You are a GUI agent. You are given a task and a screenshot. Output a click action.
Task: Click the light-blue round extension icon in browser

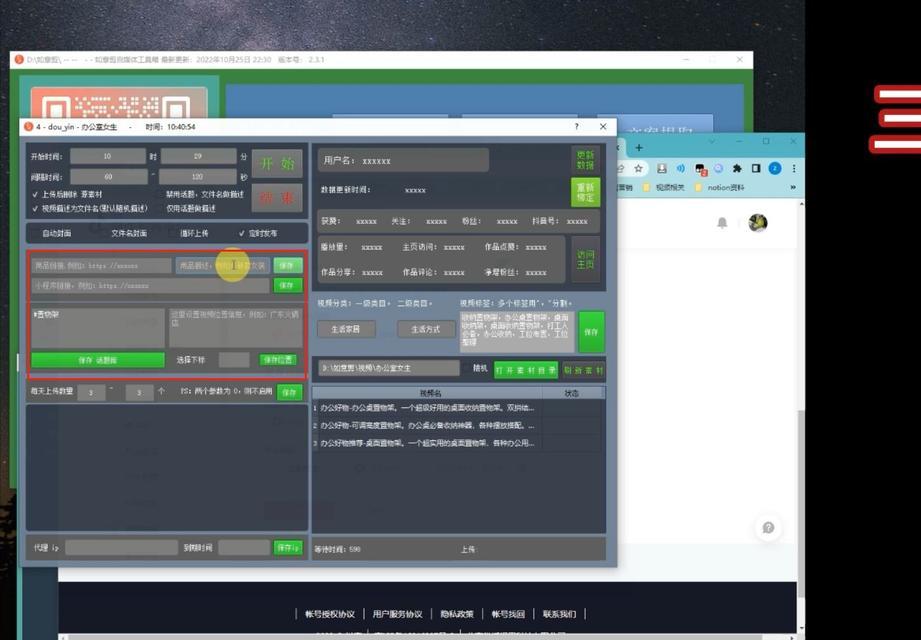718,169
